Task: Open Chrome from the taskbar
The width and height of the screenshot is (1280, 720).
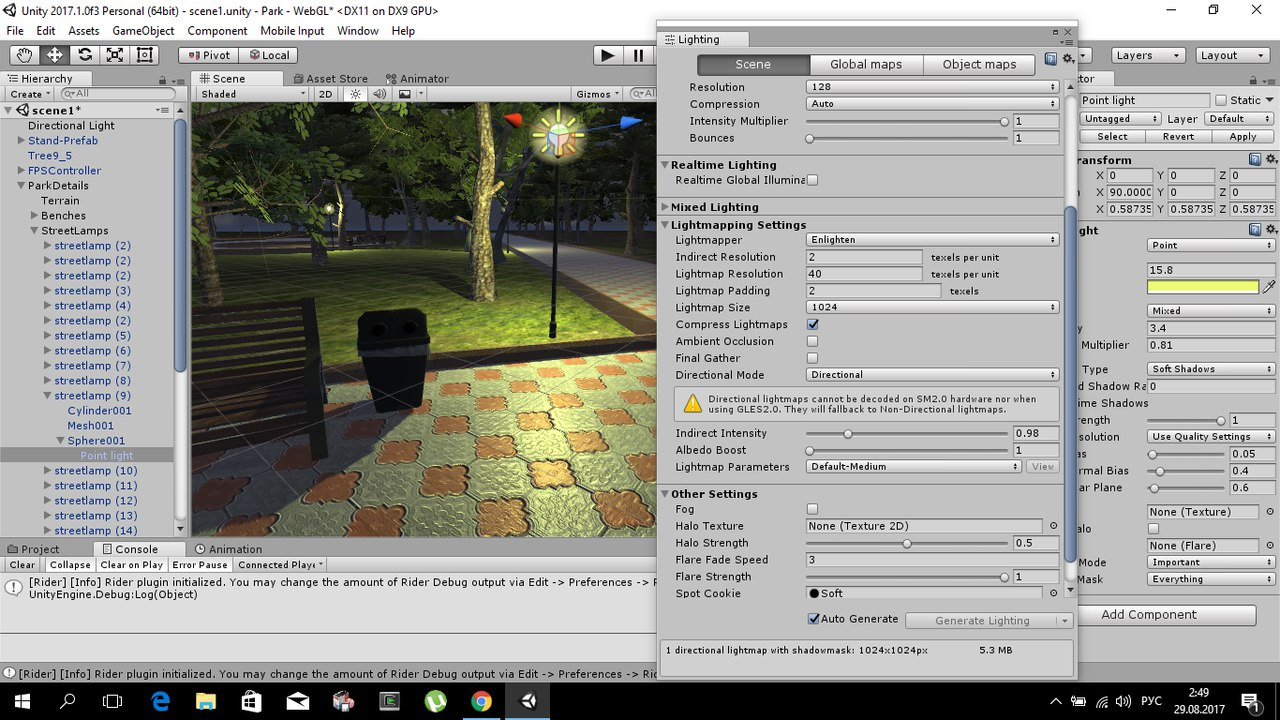Action: 481,701
